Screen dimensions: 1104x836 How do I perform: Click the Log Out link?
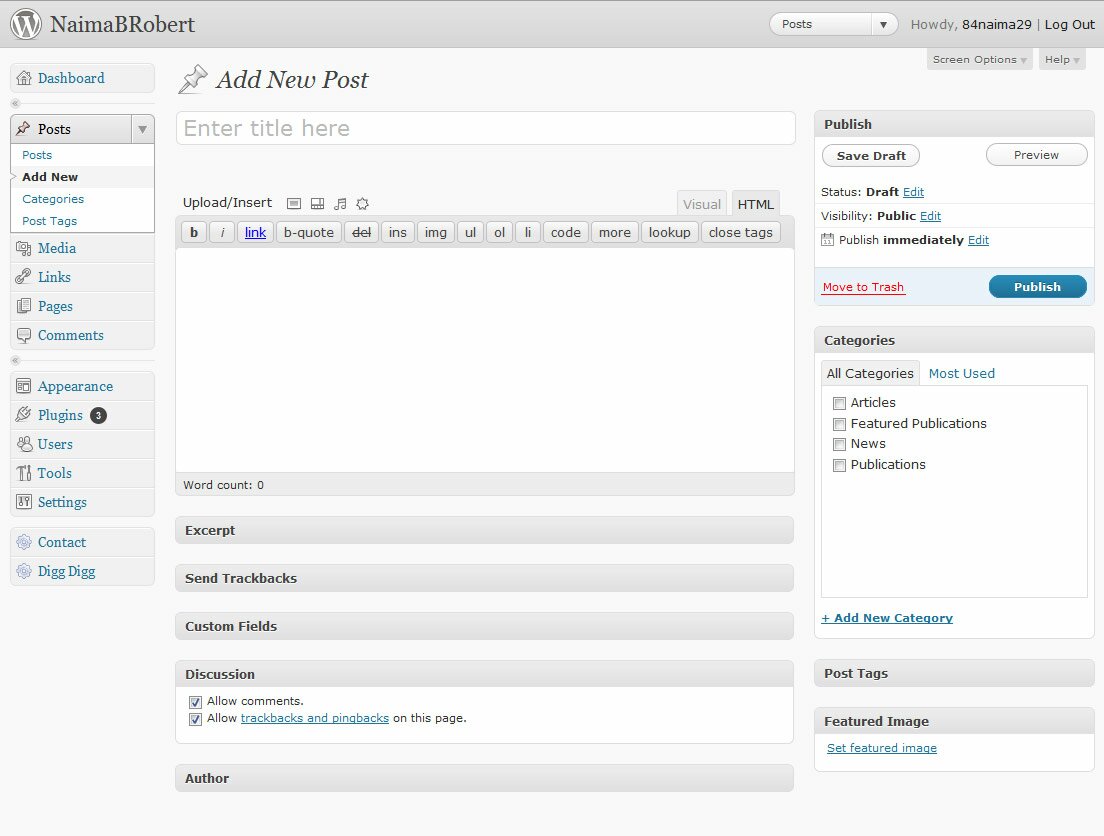tap(1070, 25)
